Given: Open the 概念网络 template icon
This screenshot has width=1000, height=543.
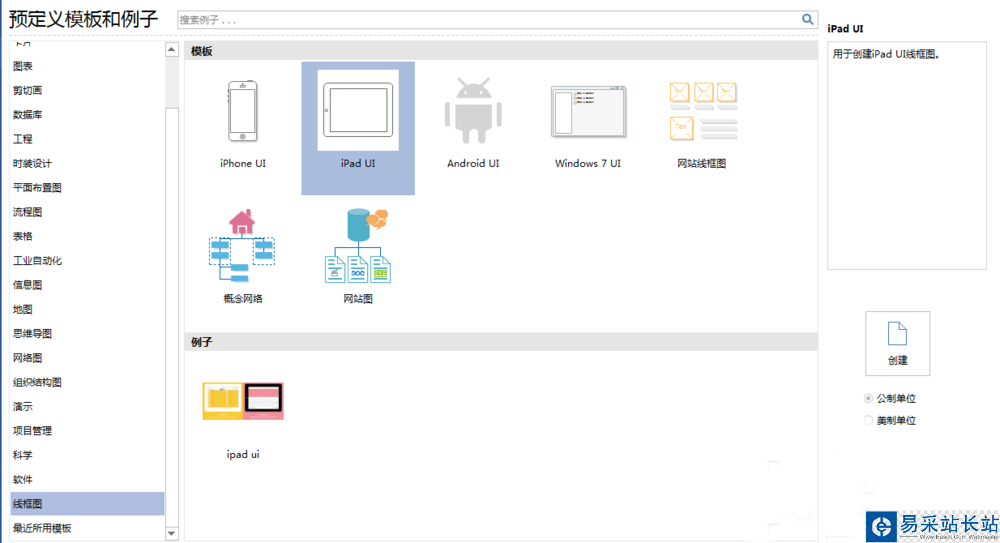Looking at the screenshot, I should pos(242,246).
